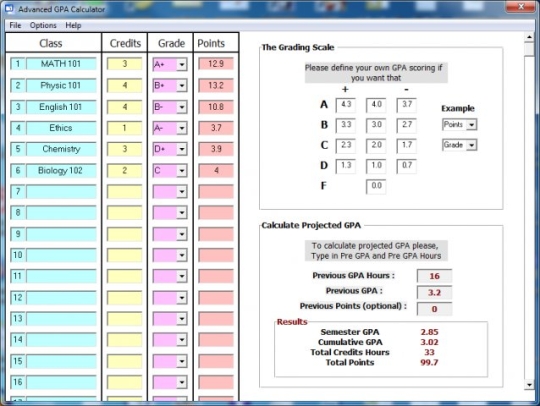Viewport: 540px width, 406px height.
Task: Click the vertical scrollbar thumb
Action: [529, 49]
